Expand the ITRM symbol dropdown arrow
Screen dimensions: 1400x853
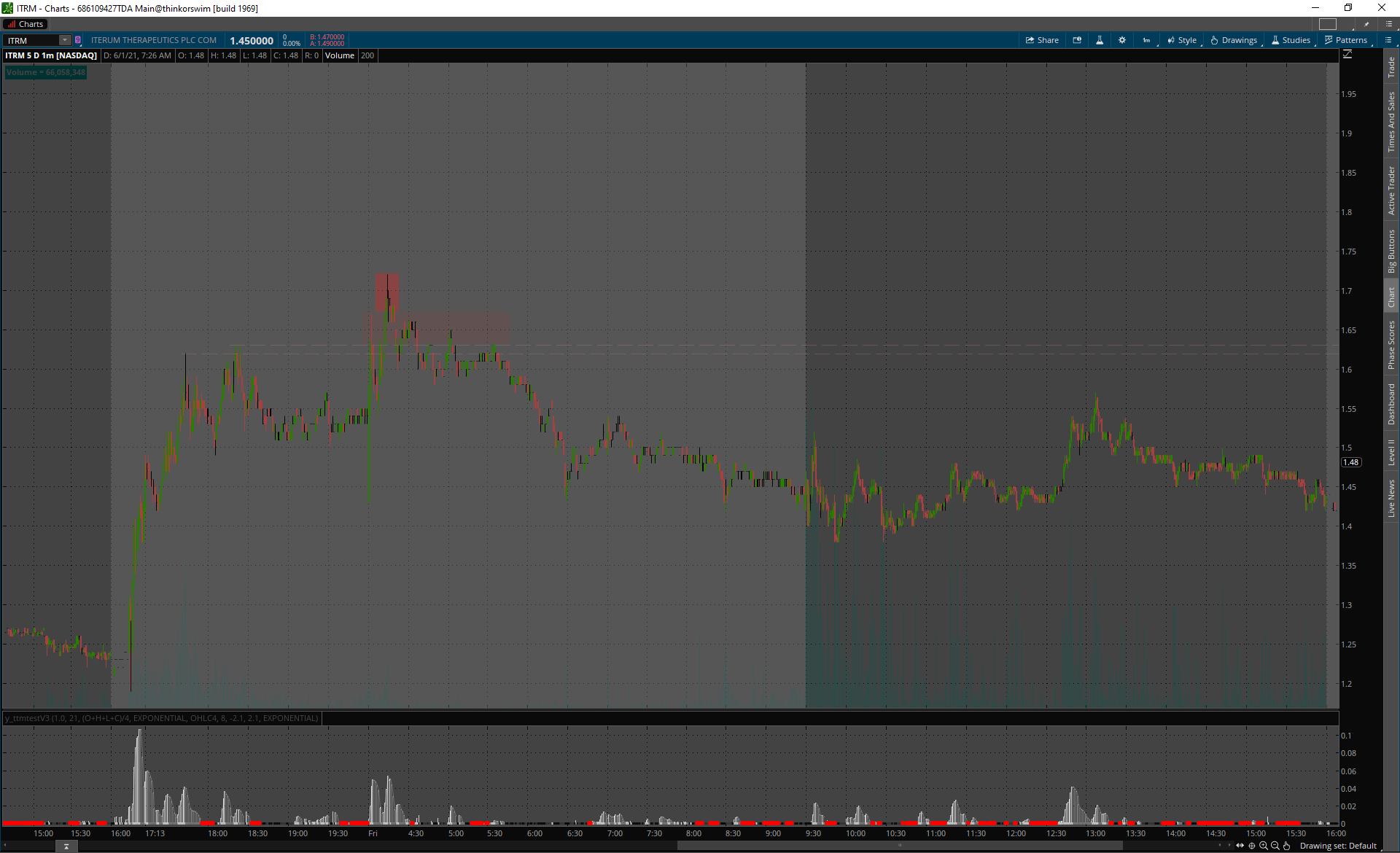coord(65,40)
